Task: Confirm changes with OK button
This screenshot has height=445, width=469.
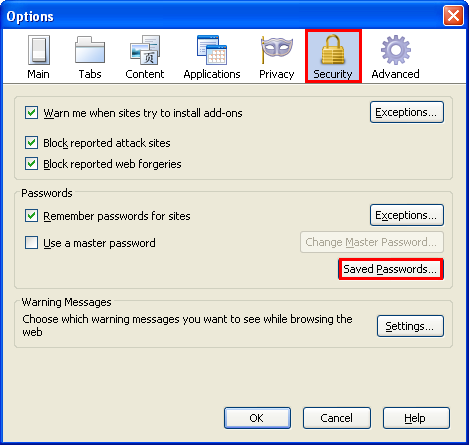Action: (x=257, y=418)
